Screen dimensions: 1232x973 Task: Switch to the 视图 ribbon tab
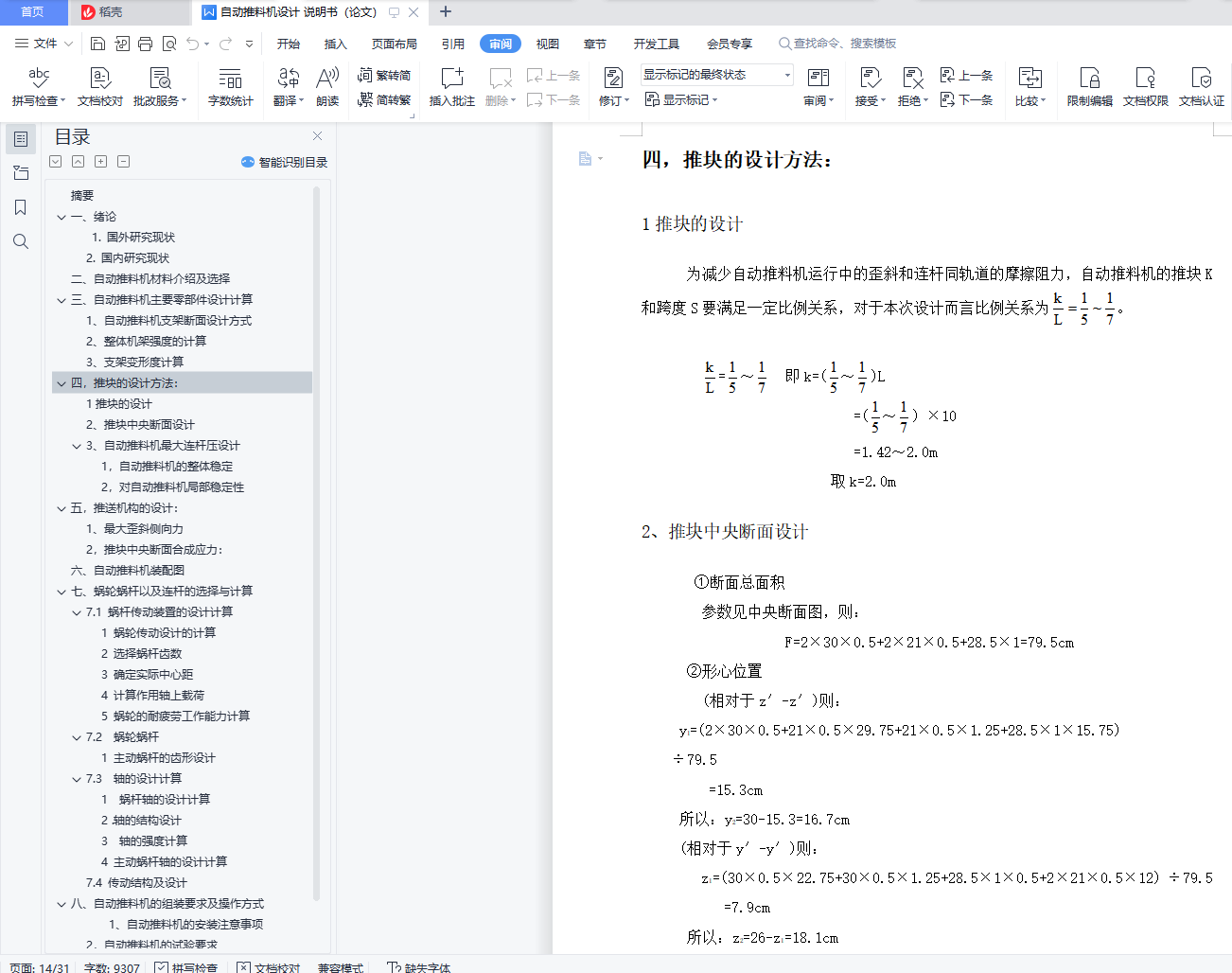[548, 44]
